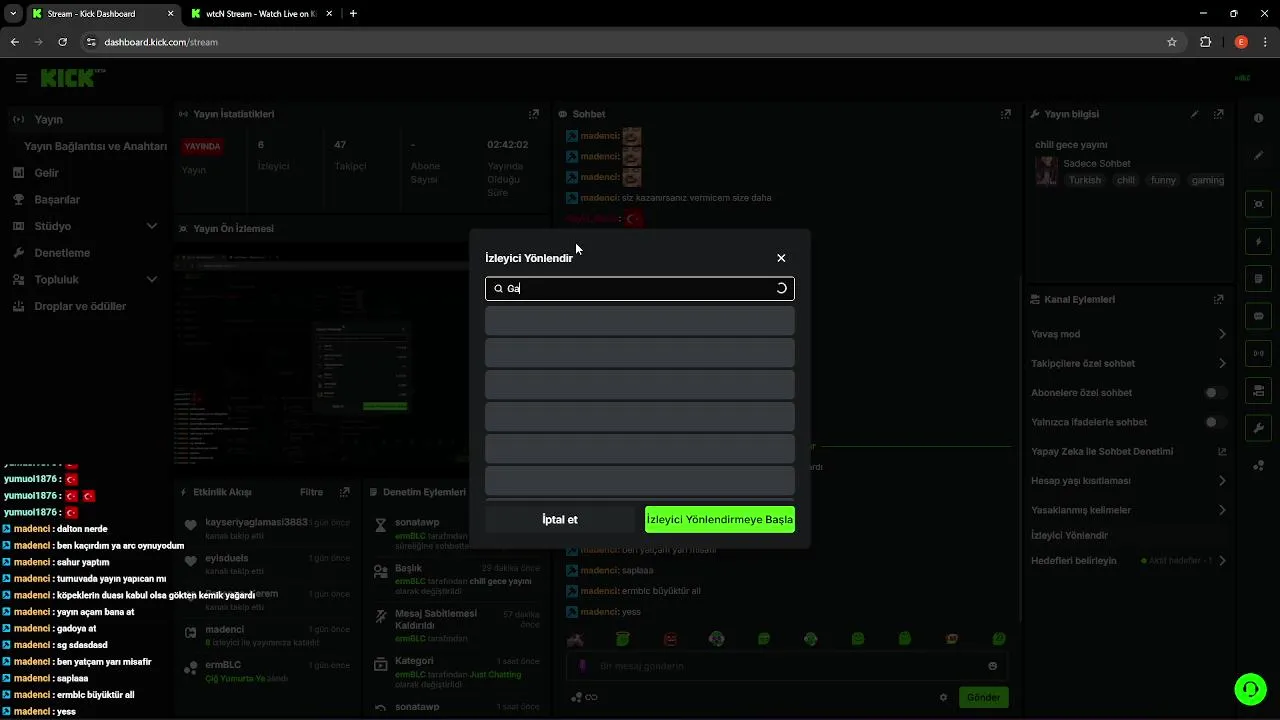The image size is (1280, 720).
Task: Toggle Abonelere özel sohbet switch
Action: pyautogui.click(x=1214, y=393)
